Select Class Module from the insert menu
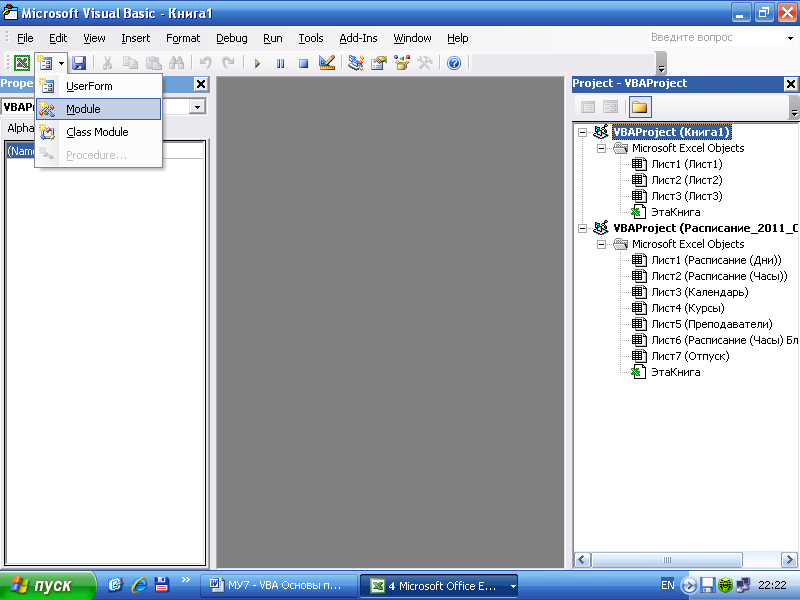Screen dimensions: 800x600 click(98, 132)
